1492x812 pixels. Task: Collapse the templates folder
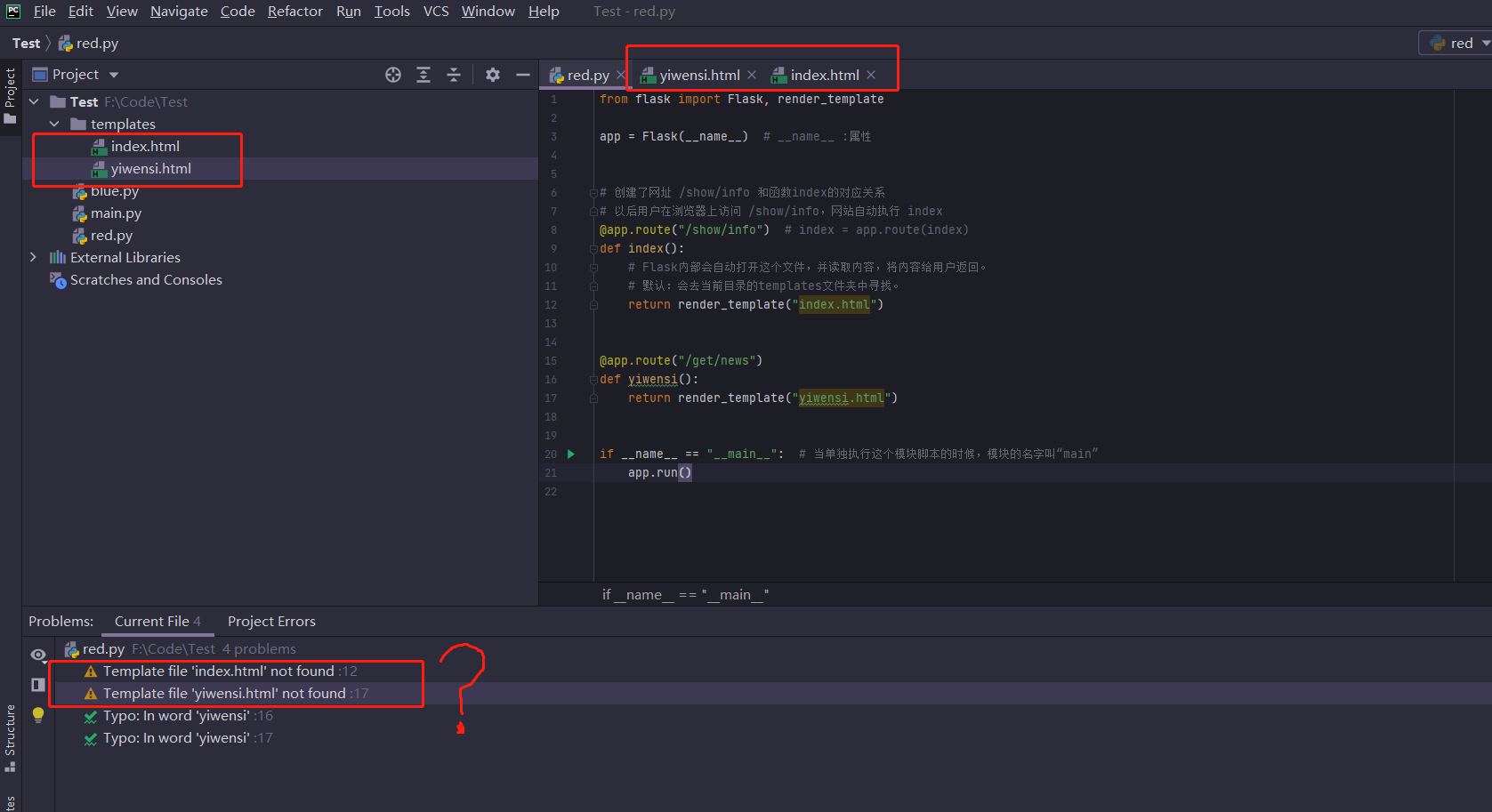[54, 124]
